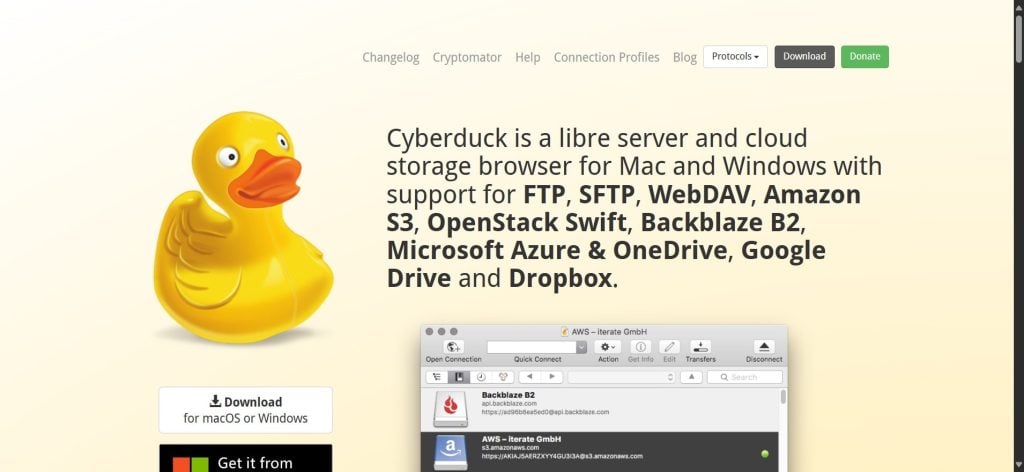Open the Cryptomator link
Viewport: 1024px width, 472px height.
click(467, 57)
